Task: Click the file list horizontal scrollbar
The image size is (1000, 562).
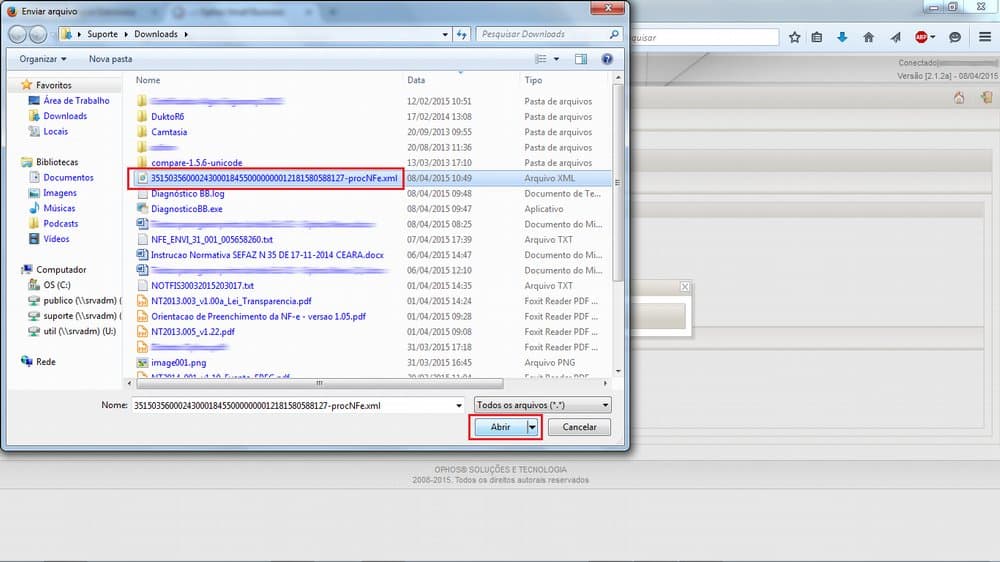Action: click(x=320, y=383)
